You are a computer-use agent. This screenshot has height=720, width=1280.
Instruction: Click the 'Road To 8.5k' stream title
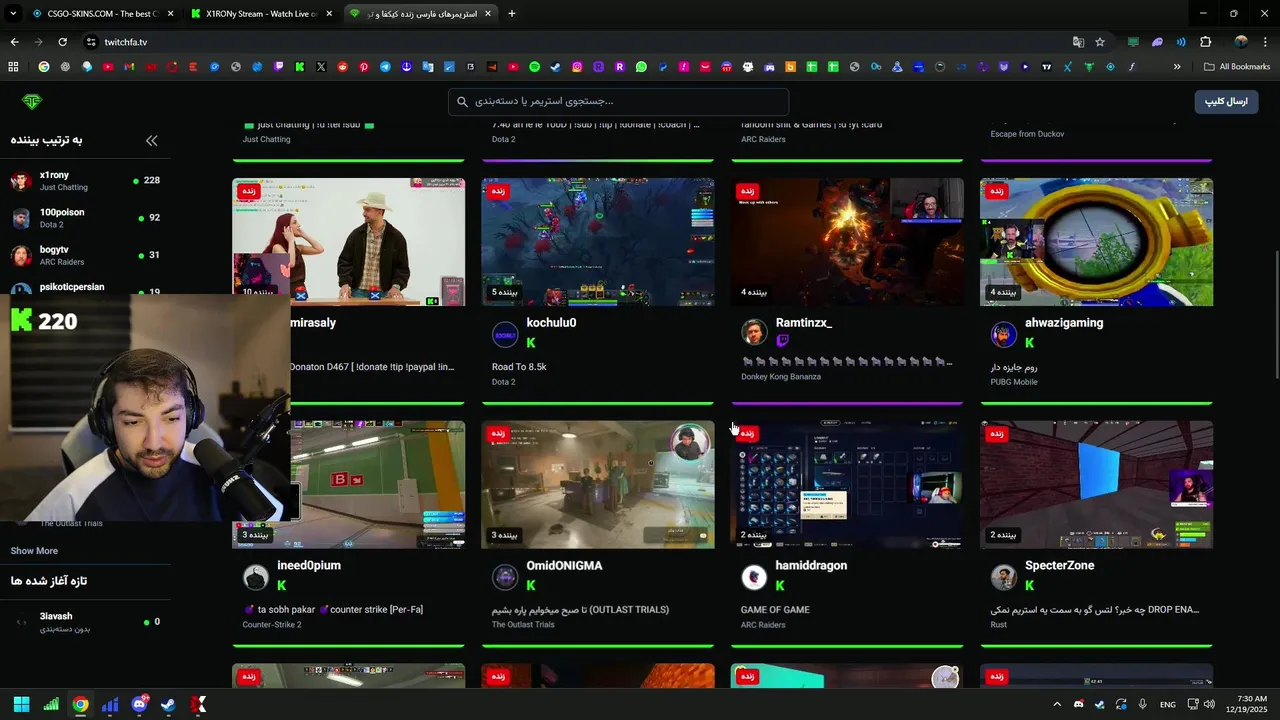point(519,367)
